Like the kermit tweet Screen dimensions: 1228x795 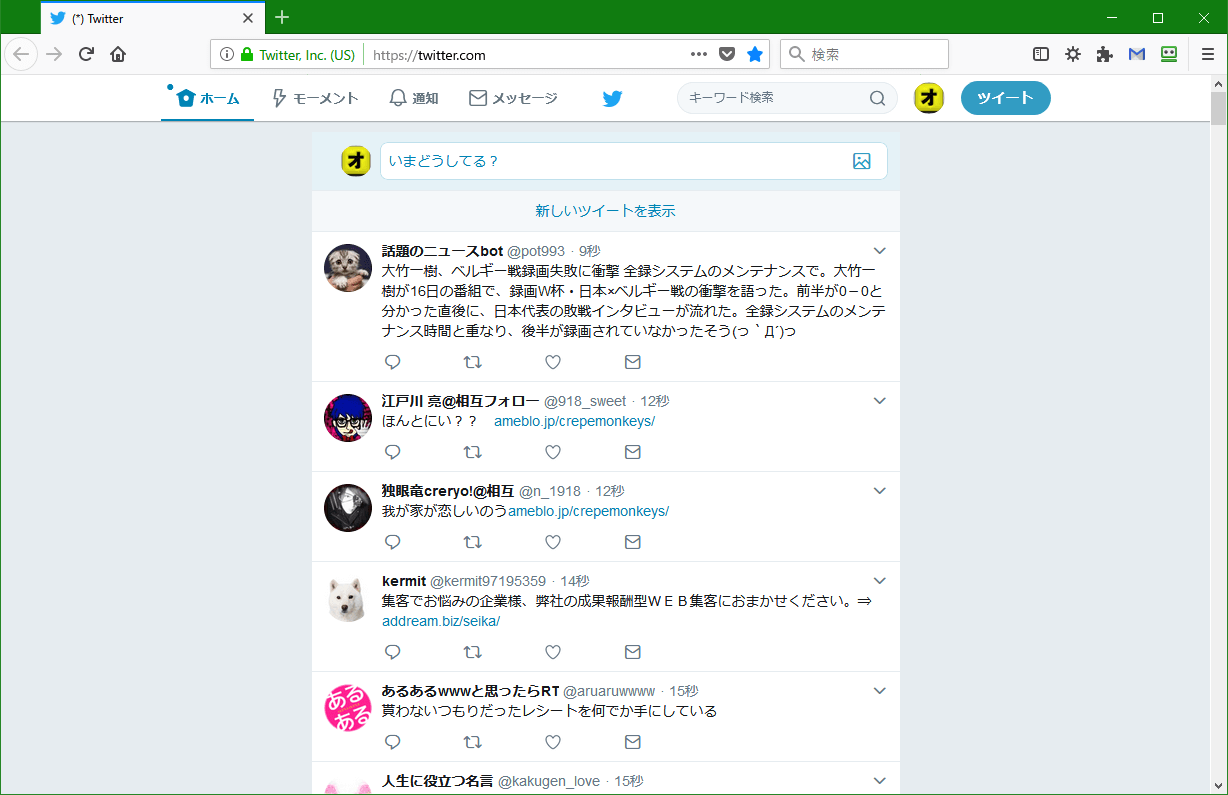click(553, 652)
